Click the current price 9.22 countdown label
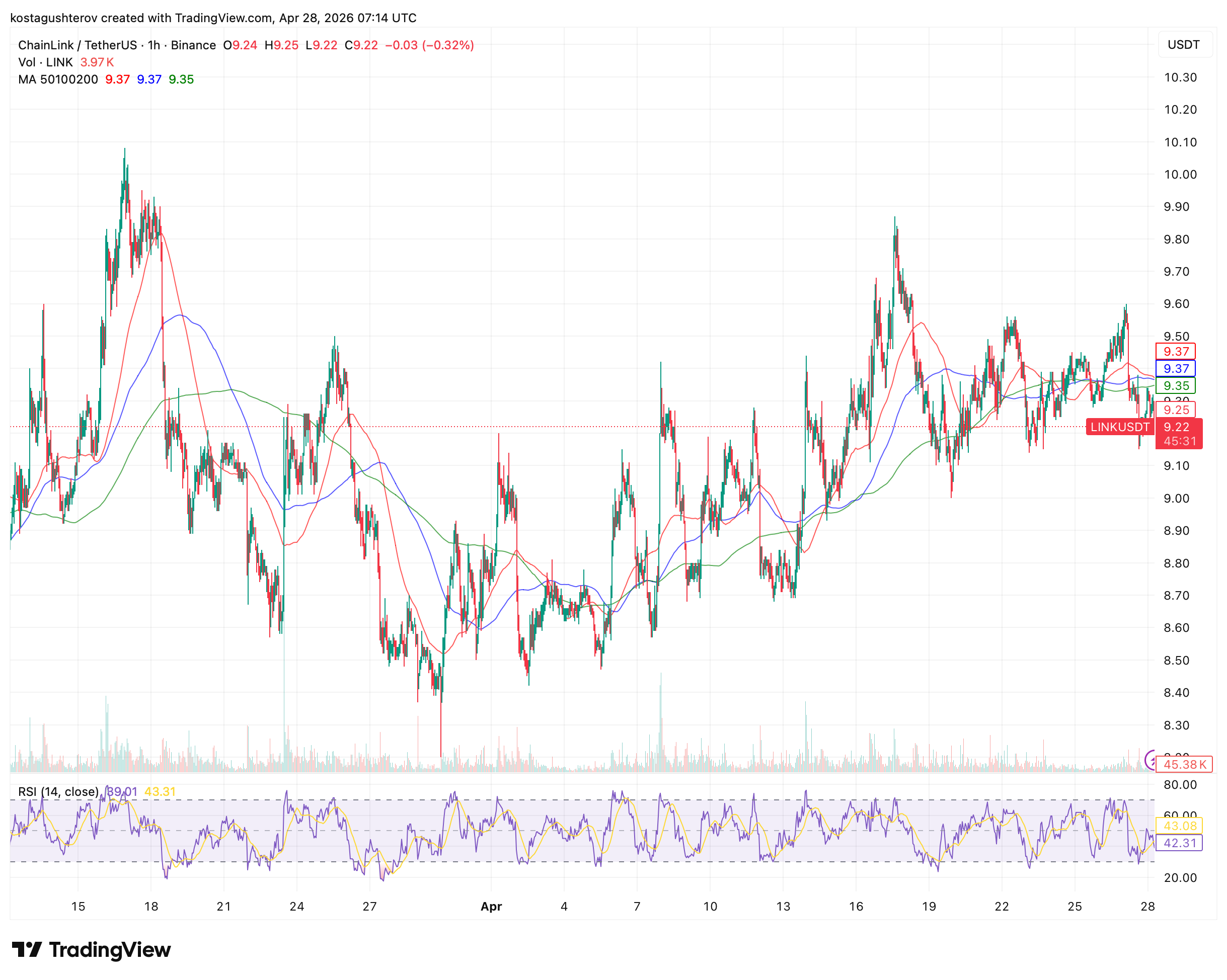This screenshot has width=1227, height=980. click(1179, 434)
